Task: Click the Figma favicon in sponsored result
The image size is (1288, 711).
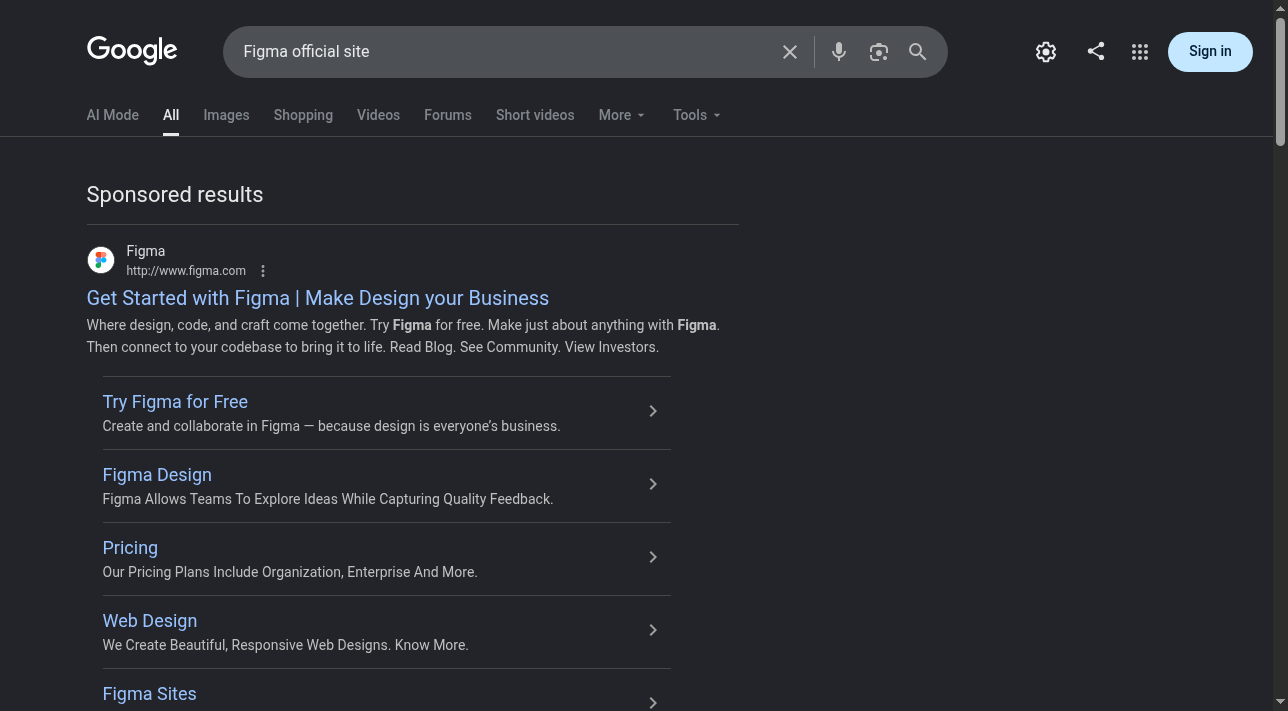Action: [101, 260]
